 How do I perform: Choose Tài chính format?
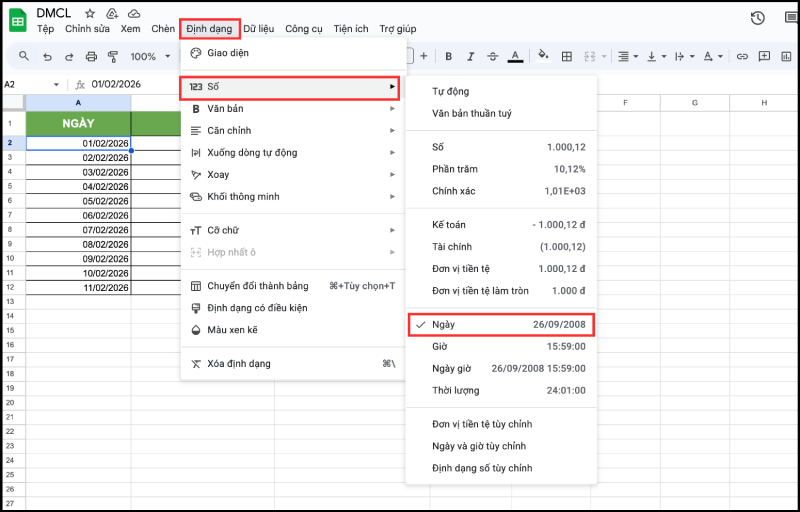501,247
